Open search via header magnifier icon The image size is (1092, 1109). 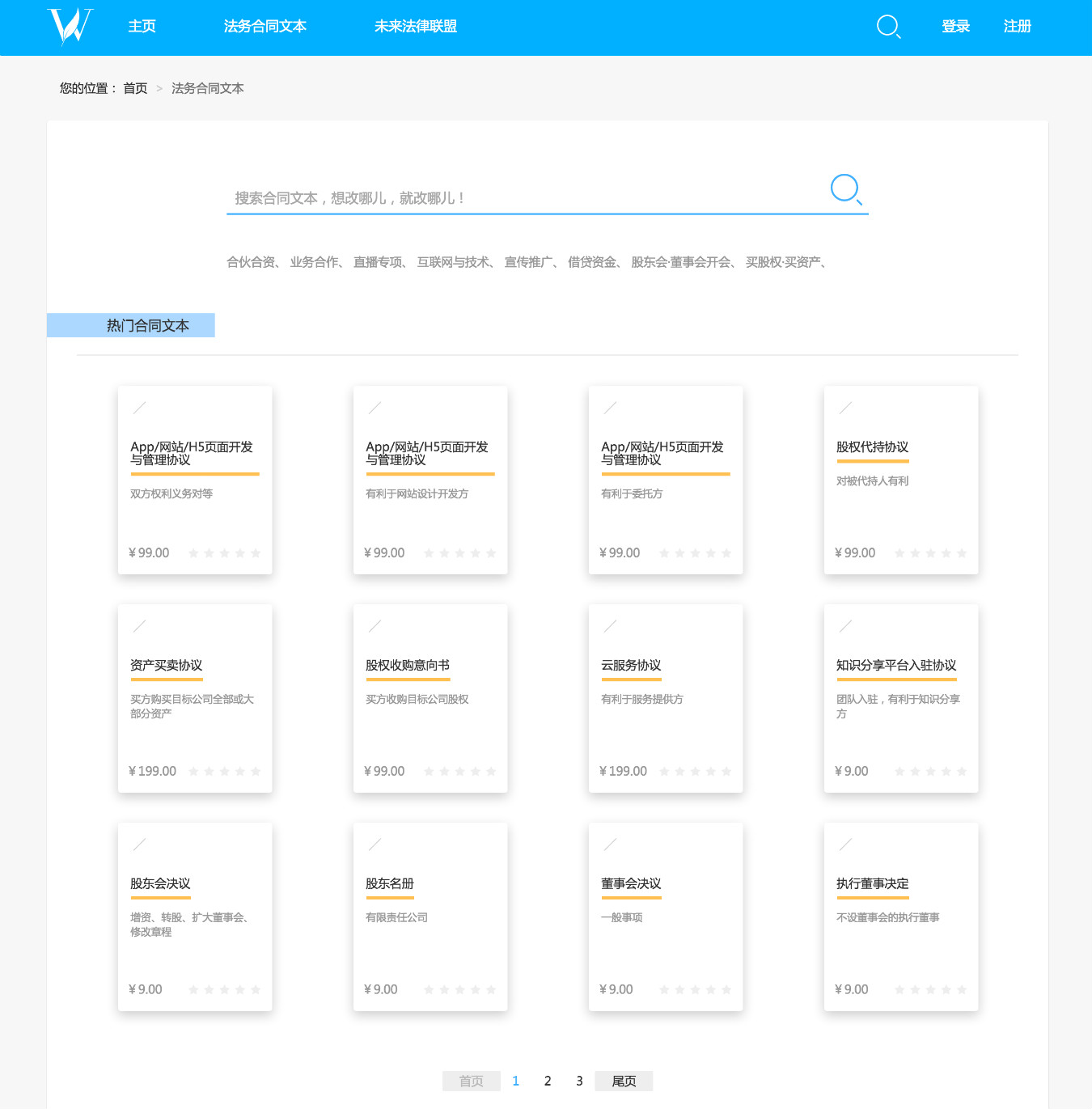(888, 27)
